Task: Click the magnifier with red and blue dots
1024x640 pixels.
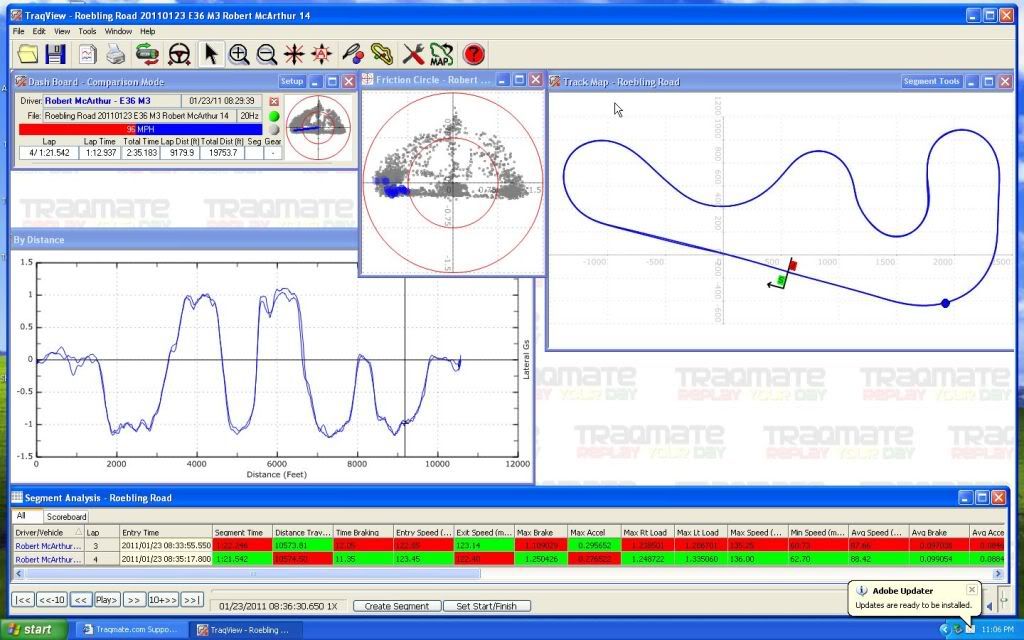Action: click(353, 54)
